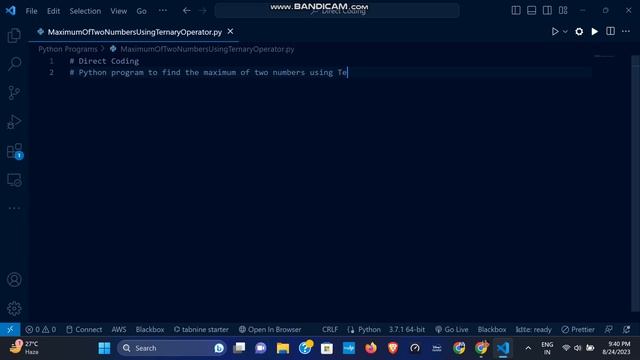Viewport: 640px width, 360px height.
Task: Click the editor minimap preview
Action: pos(604,56)
